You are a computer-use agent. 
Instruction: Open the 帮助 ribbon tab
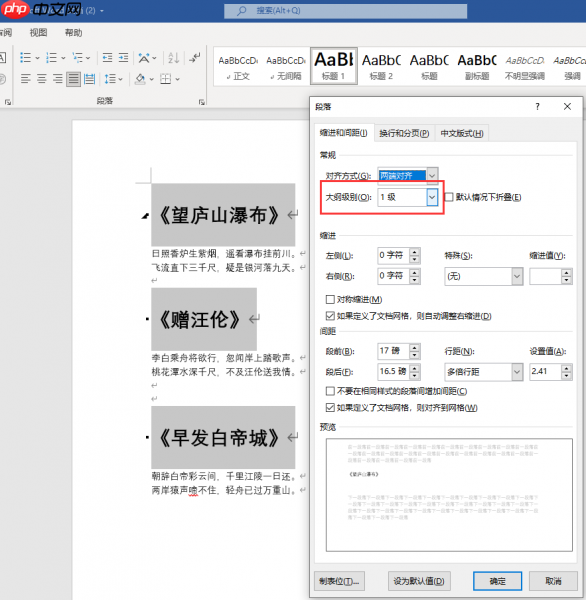[73, 33]
